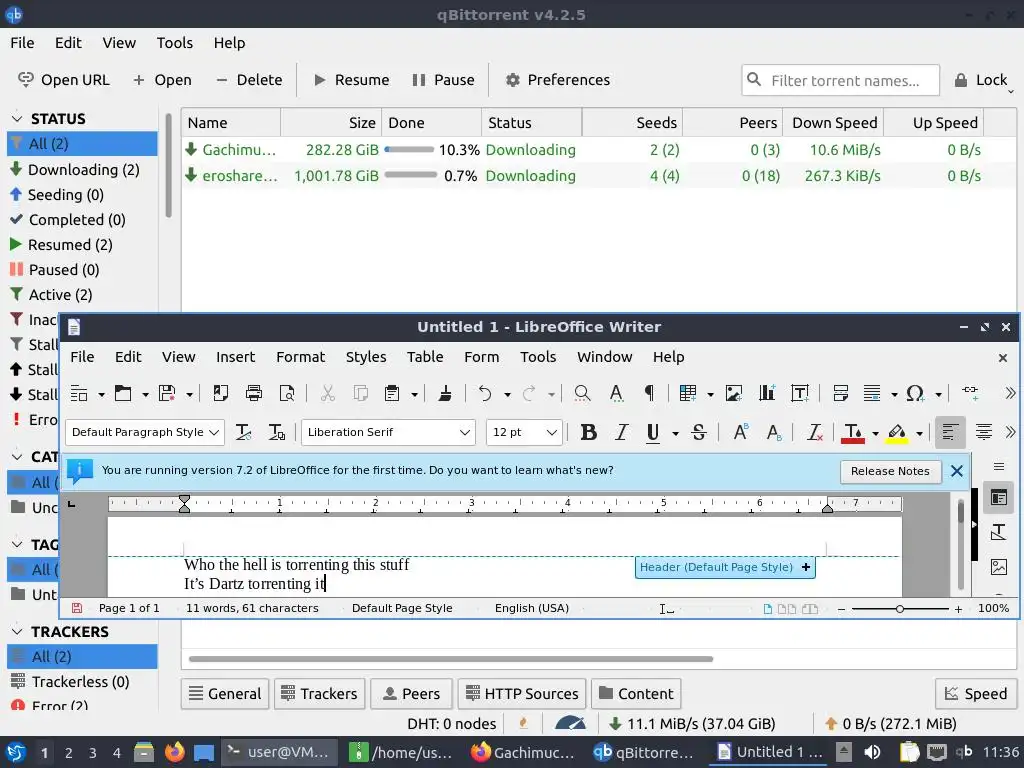
Task: Click the Insert Chart icon
Action: [767, 393]
